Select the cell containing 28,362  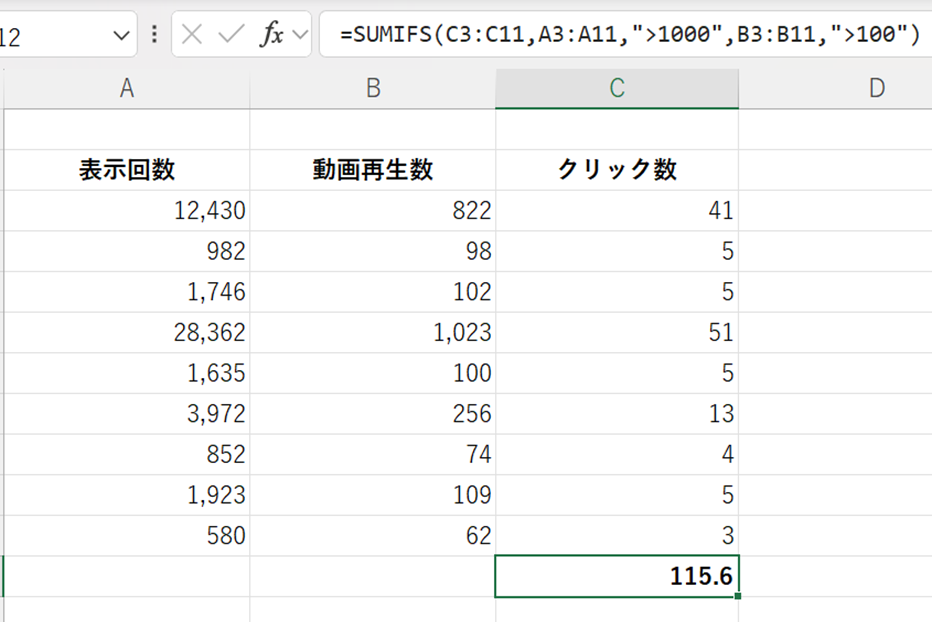(x=127, y=332)
